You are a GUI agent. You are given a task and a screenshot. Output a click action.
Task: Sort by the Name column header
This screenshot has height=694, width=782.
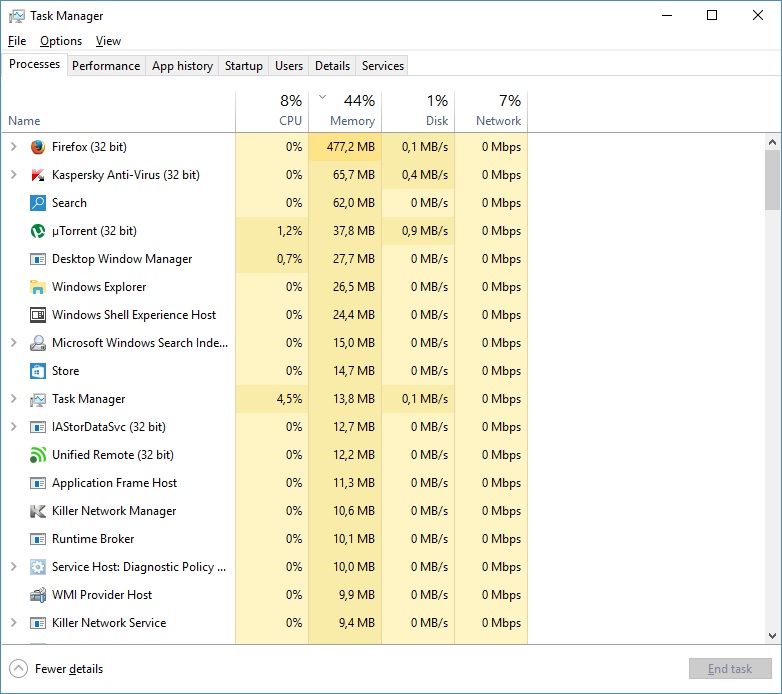point(119,111)
